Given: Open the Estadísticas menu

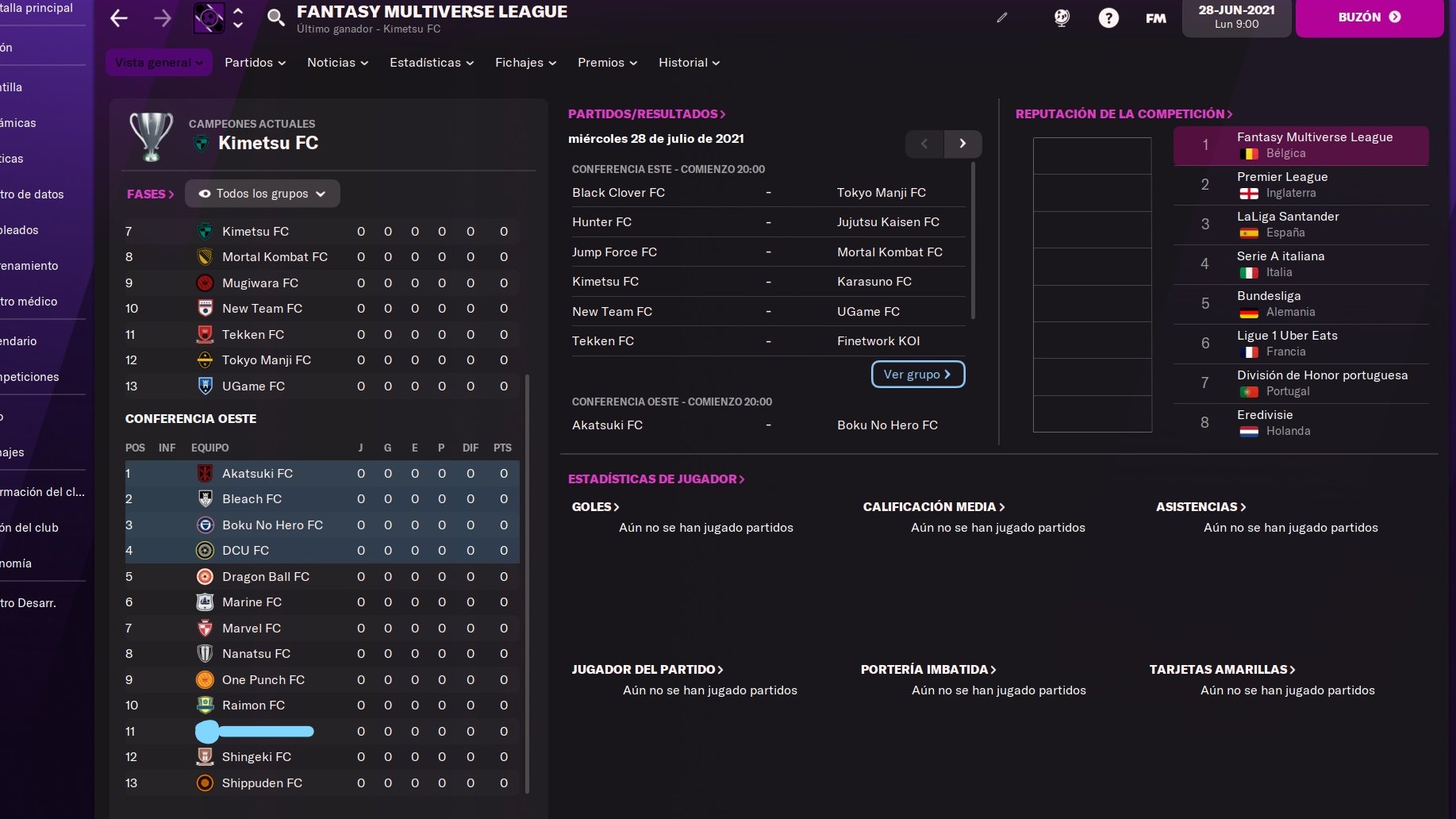Looking at the screenshot, I should 432,63.
